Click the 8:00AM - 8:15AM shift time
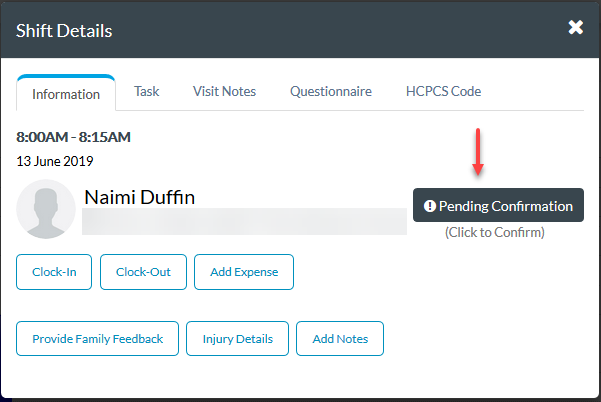 point(74,137)
